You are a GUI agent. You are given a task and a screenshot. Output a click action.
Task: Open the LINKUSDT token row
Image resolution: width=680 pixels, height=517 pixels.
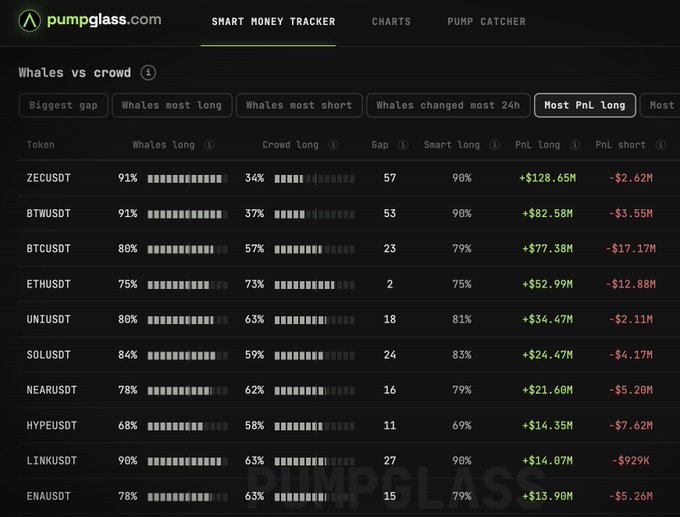click(349, 461)
